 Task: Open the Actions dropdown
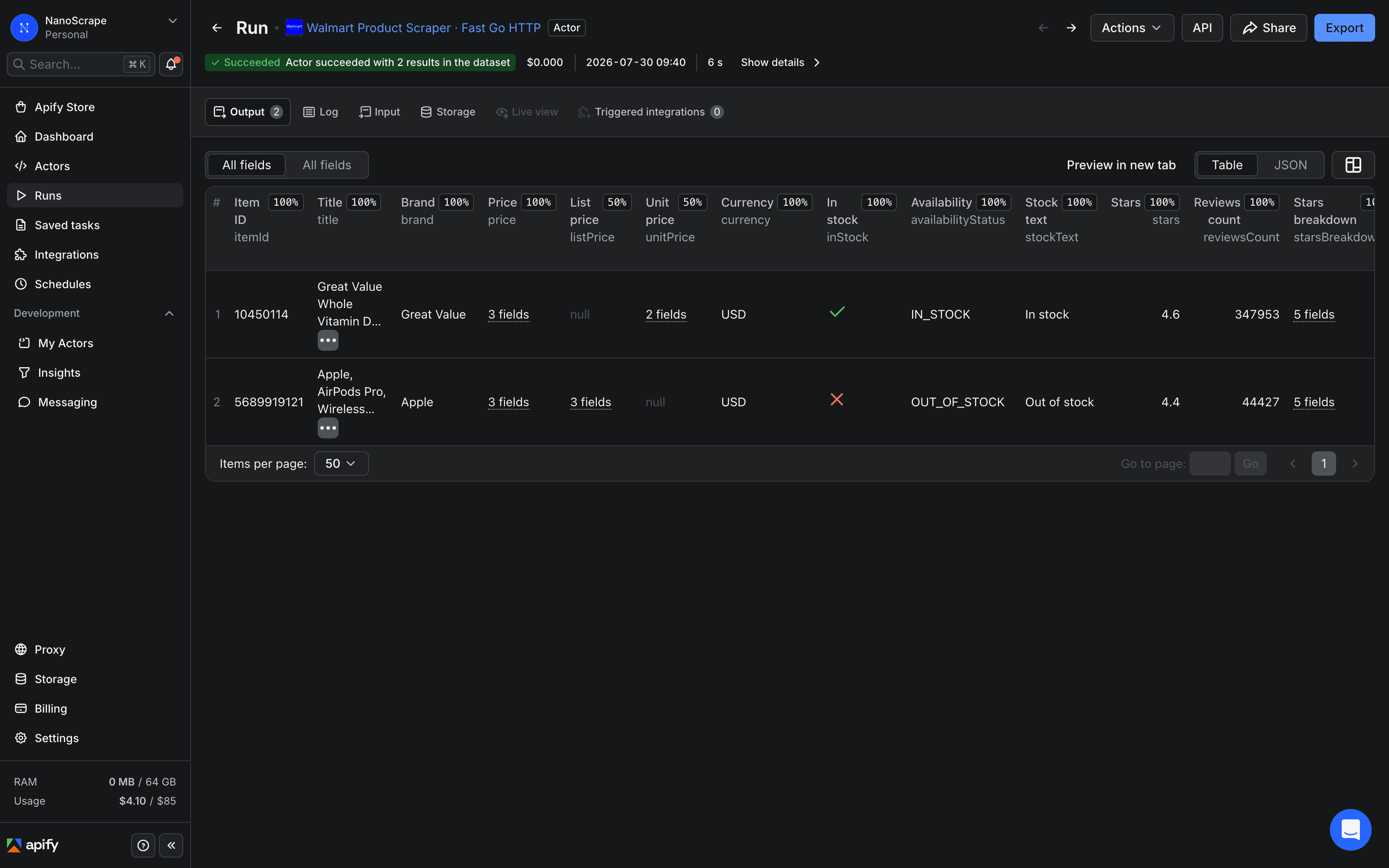1132,27
